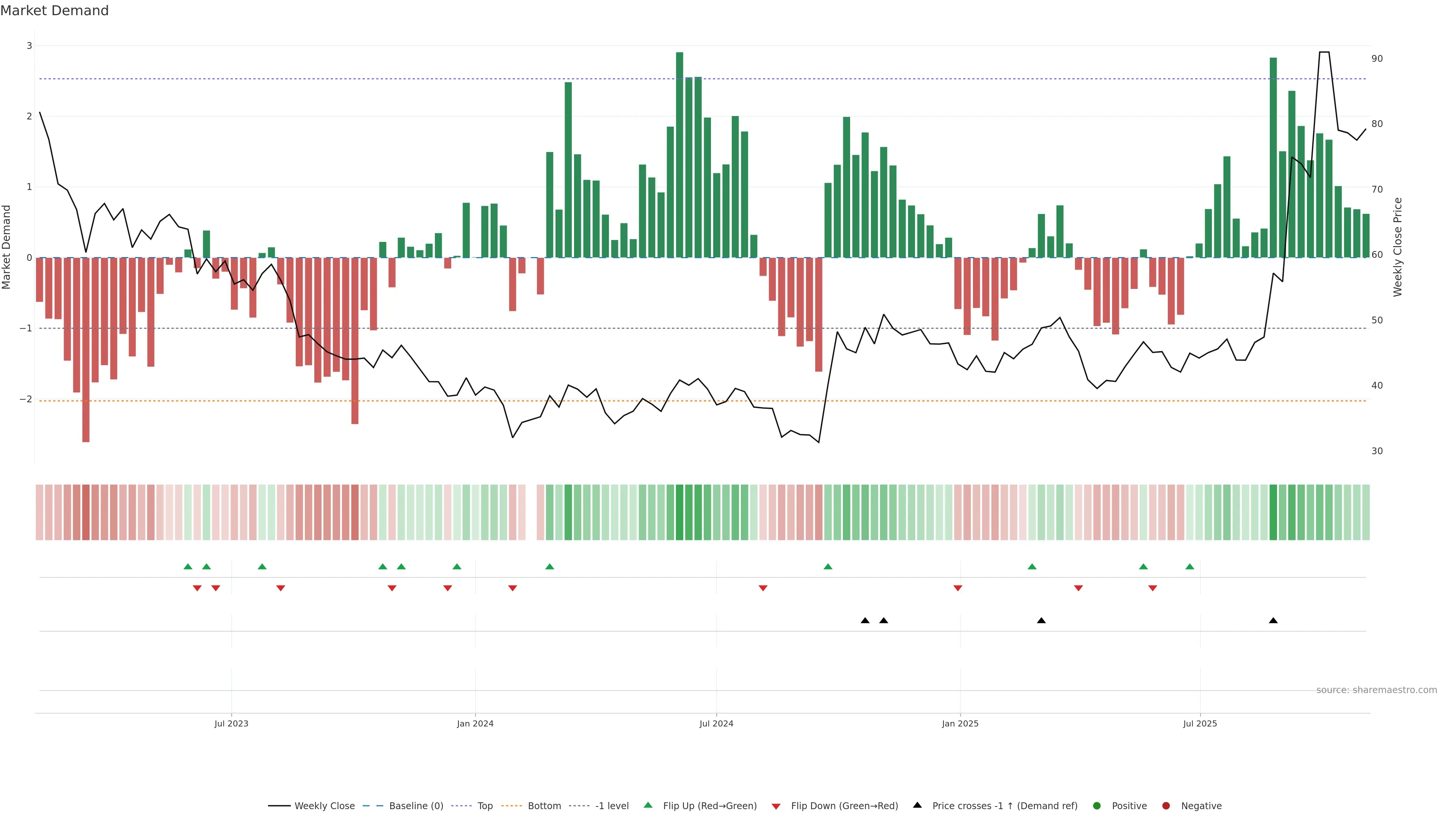Click the last black triangle marker after Jul 2025
Image resolution: width=1456 pixels, height=819 pixels.
[1273, 621]
